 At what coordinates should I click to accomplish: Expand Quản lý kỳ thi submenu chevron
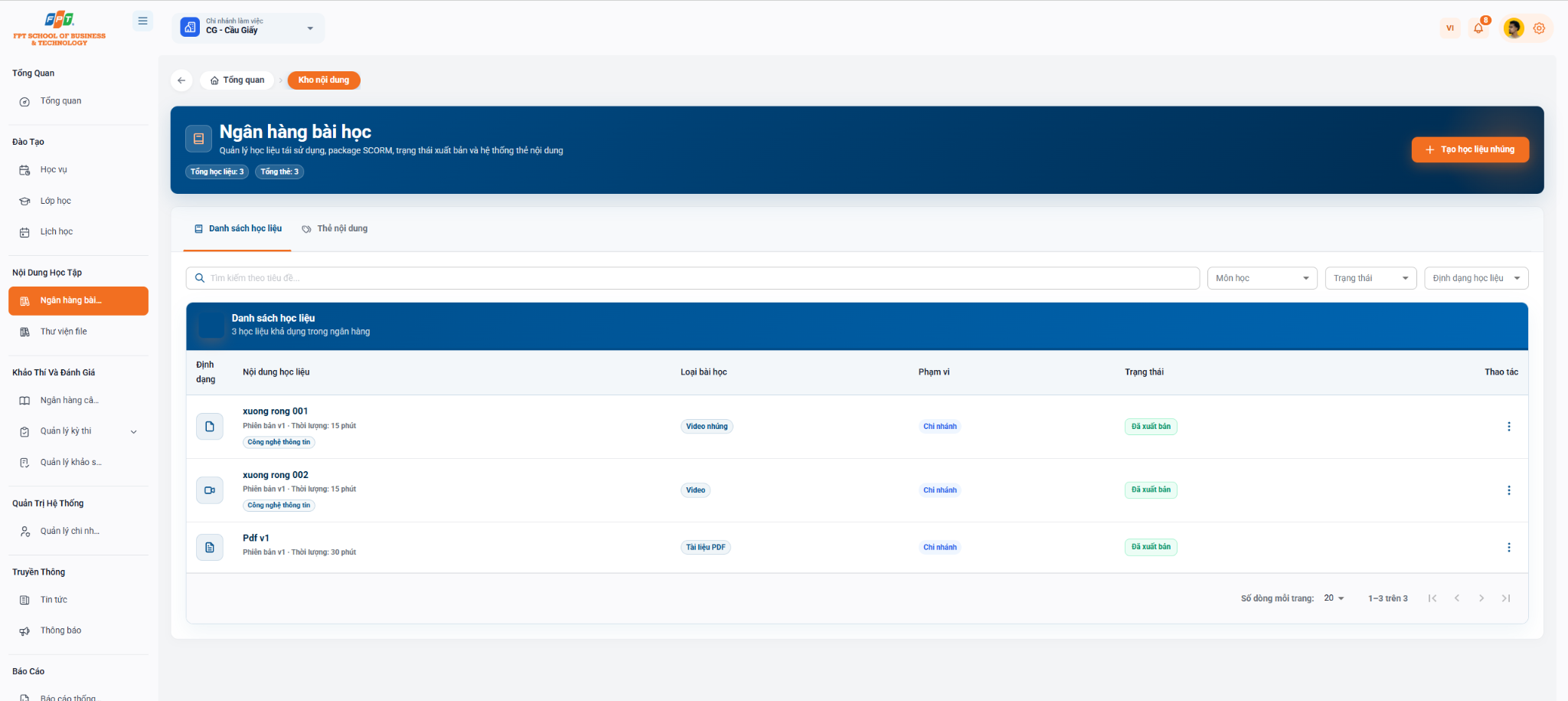(134, 432)
